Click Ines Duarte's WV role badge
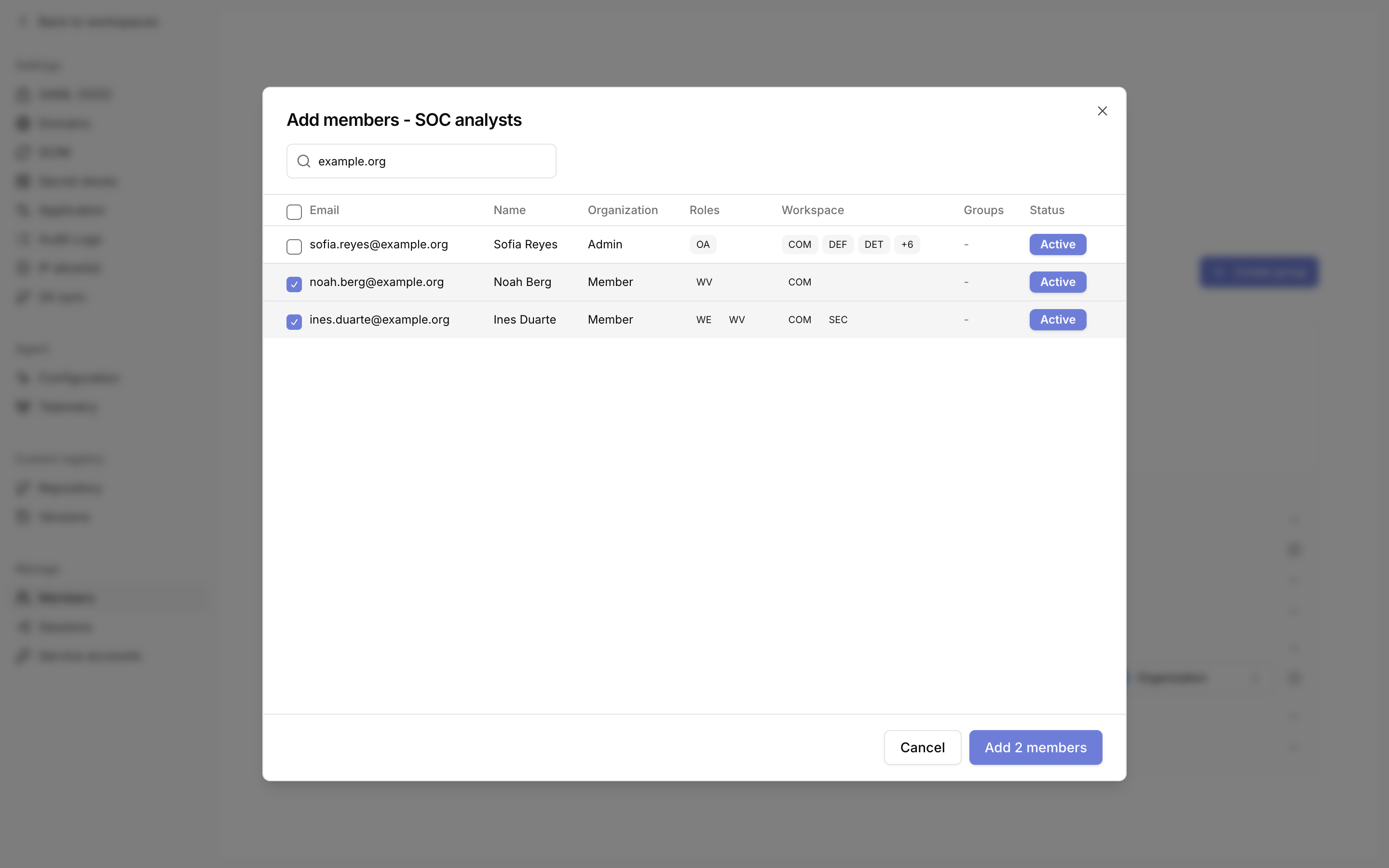This screenshot has width=1389, height=868. 736,320
